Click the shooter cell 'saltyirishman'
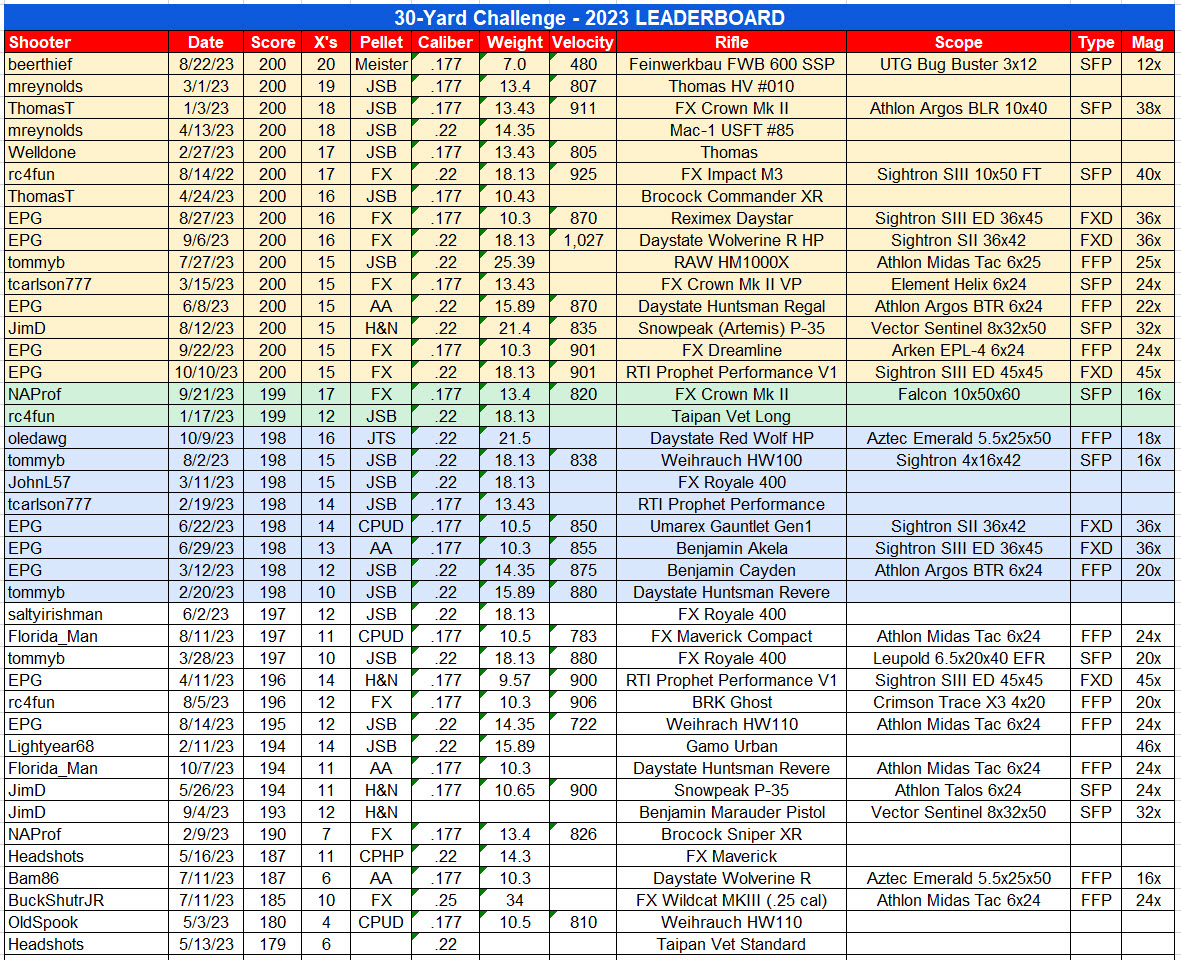Image resolution: width=1181 pixels, height=960 pixels. click(86, 614)
